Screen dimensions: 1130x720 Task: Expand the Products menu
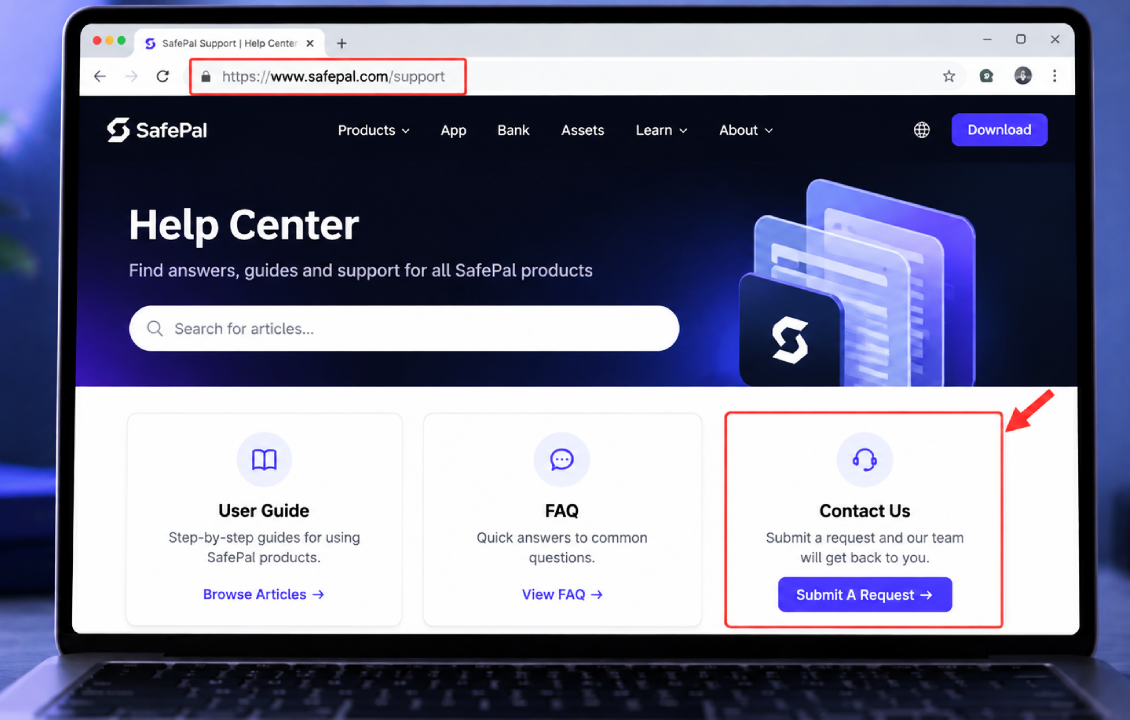[x=373, y=130]
